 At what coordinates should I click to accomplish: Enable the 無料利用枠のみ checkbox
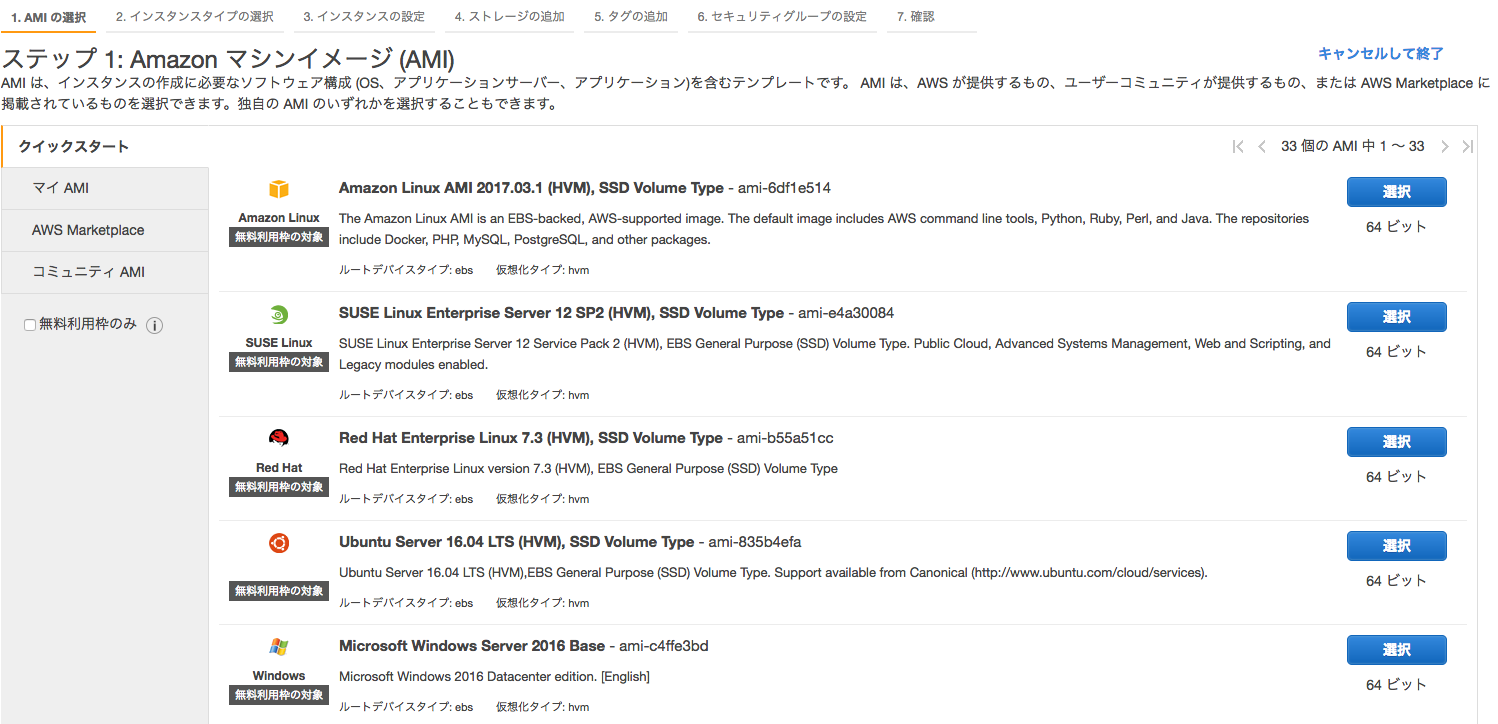pos(30,325)
